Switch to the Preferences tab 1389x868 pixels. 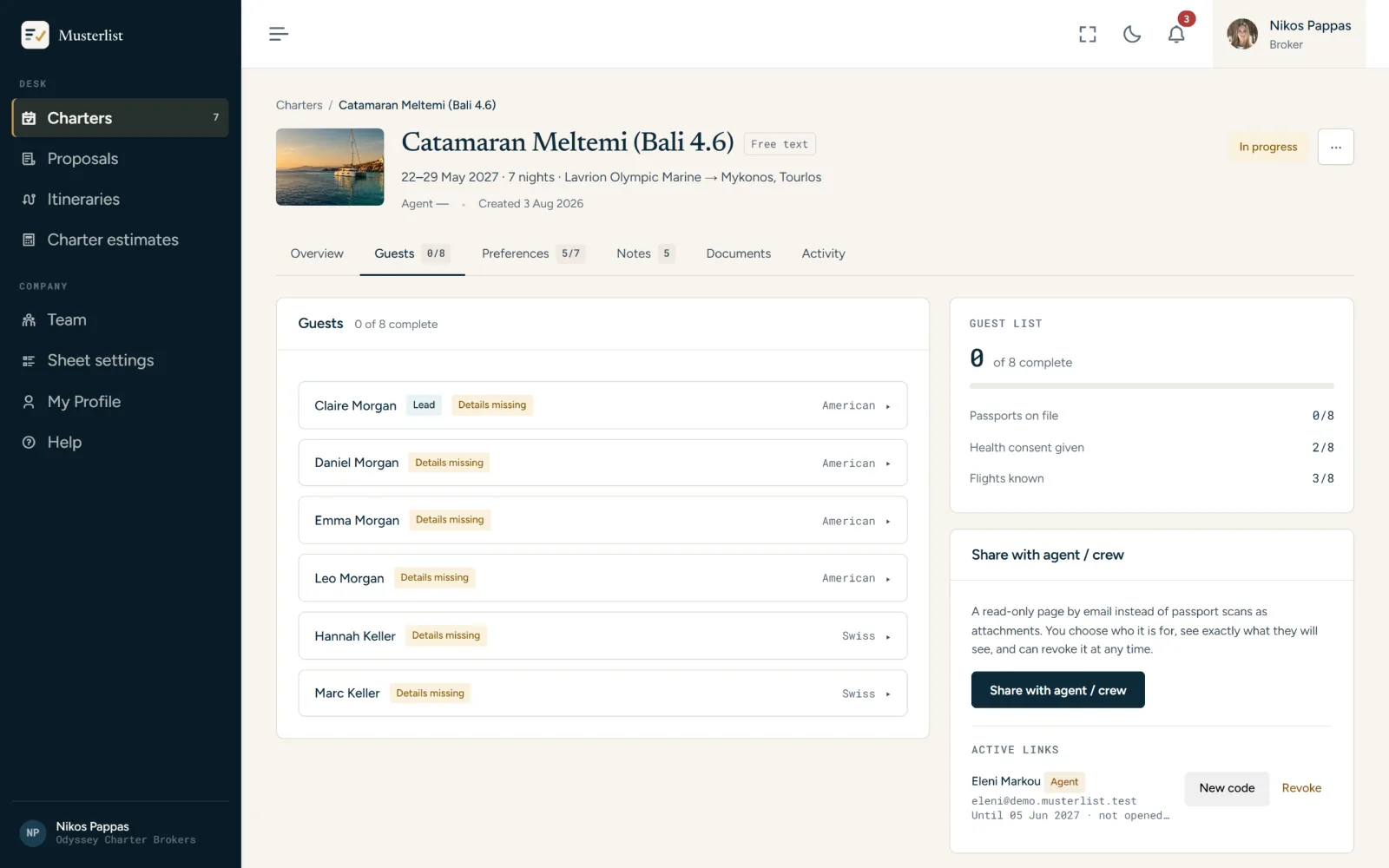pyautogui.click(x=533, y=253)
